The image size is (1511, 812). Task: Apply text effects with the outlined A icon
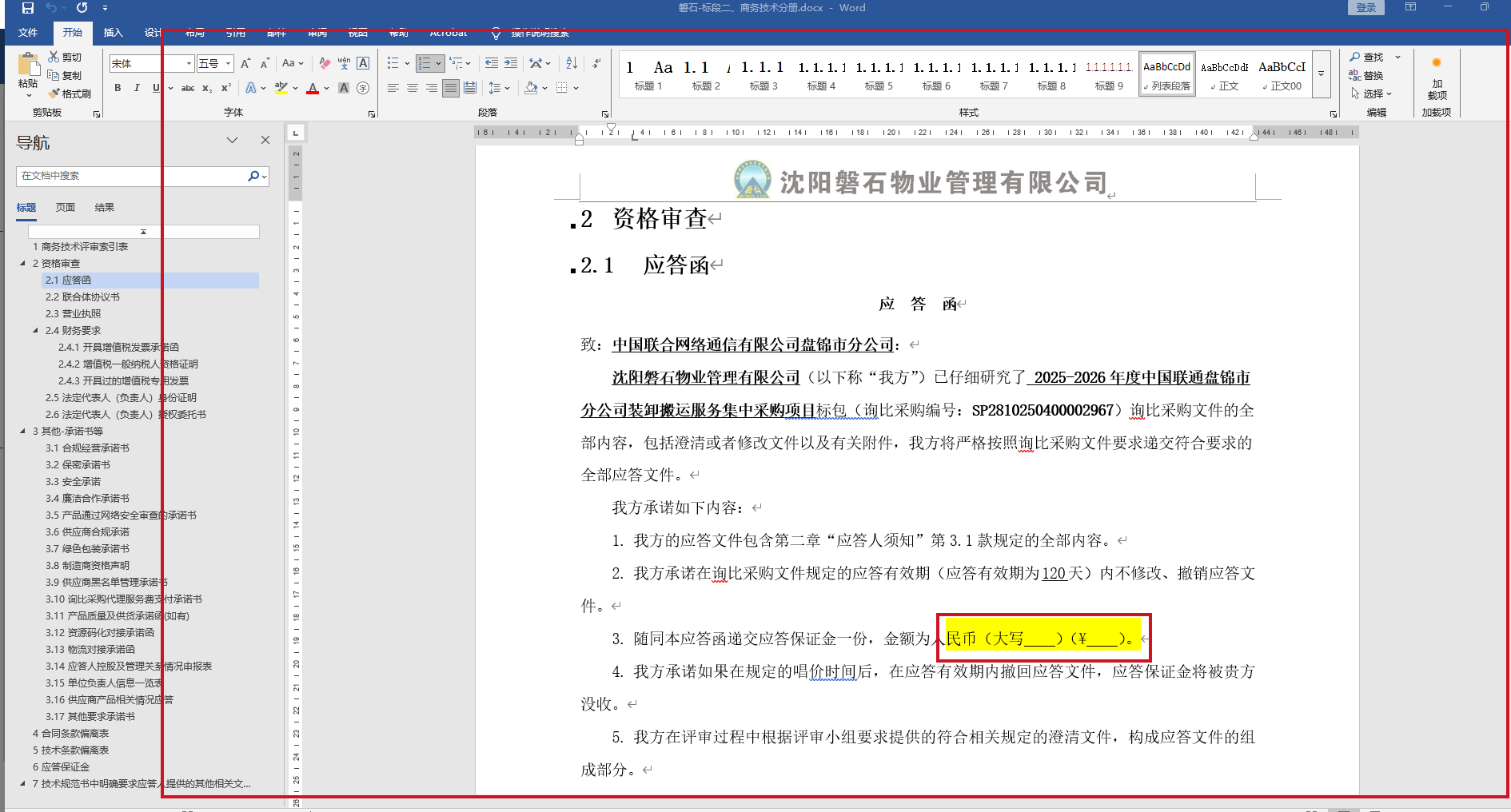tap(251, 88)
